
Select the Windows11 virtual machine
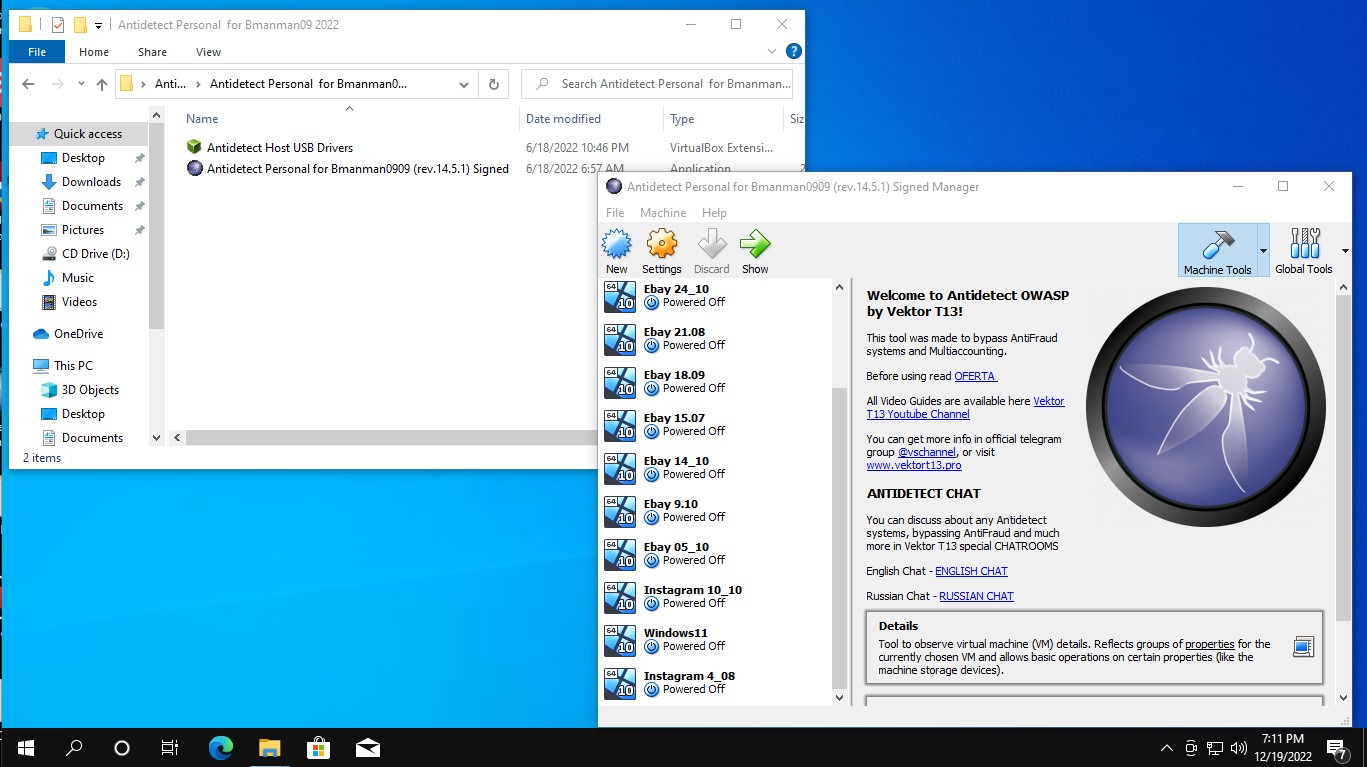tap(676, 639)
